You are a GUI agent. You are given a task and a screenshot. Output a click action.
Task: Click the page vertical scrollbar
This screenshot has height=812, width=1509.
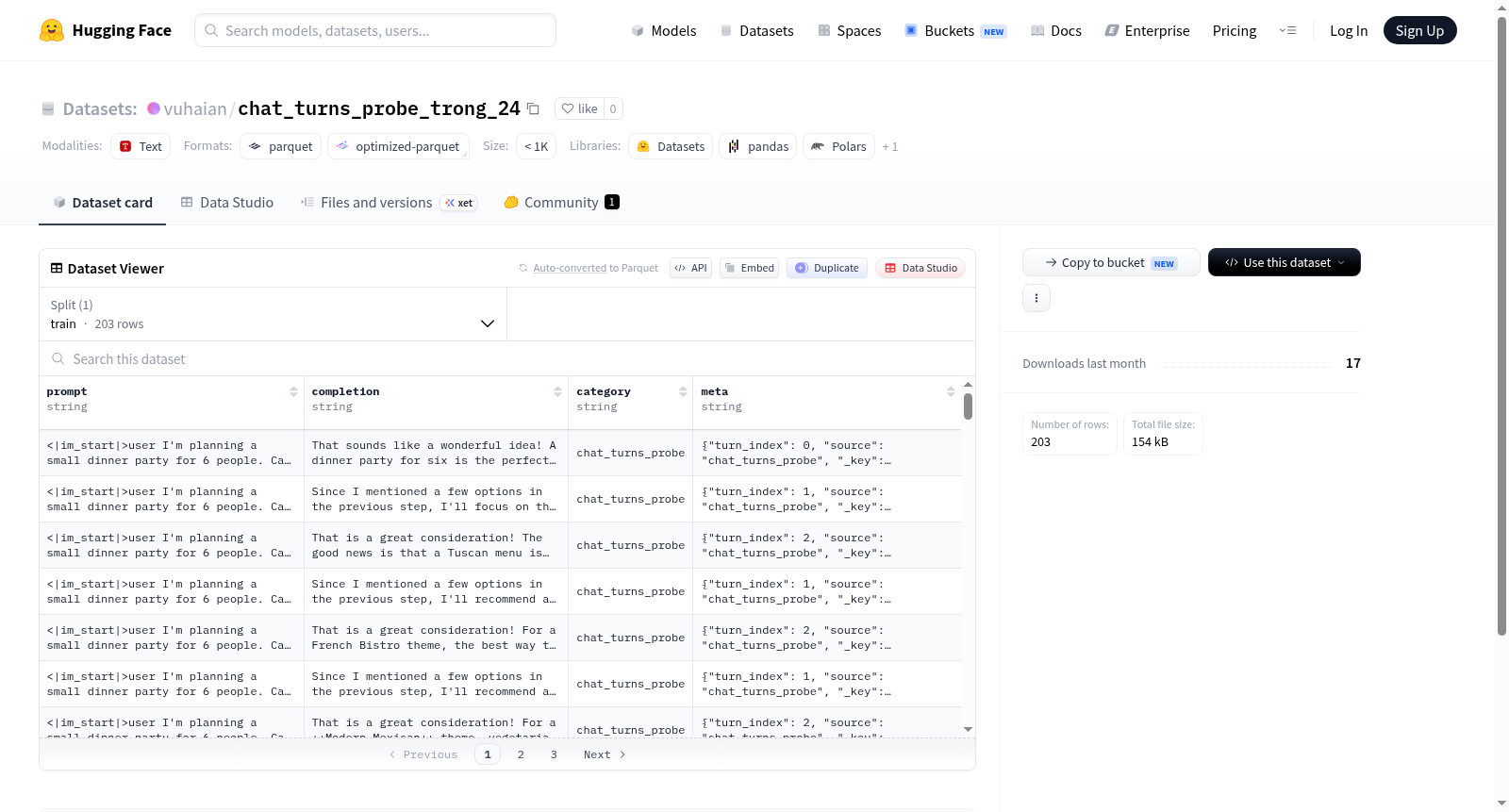[x=1501, y=325]
